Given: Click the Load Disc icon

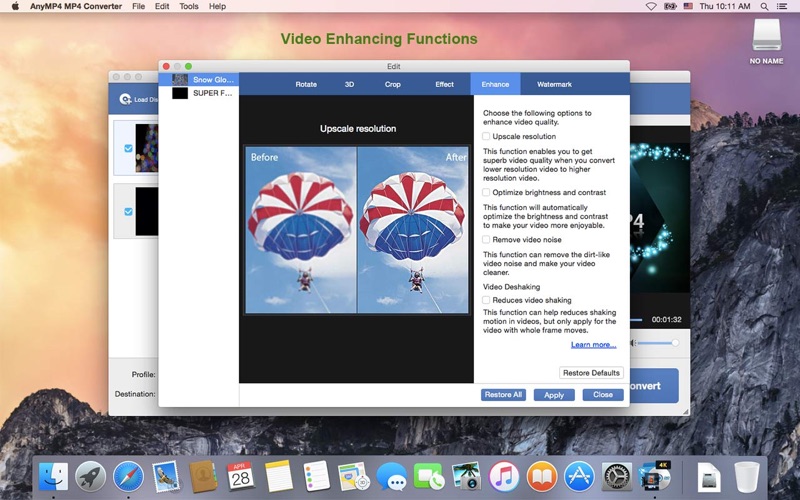Looking at the screenshot, I should click(125, 99).
